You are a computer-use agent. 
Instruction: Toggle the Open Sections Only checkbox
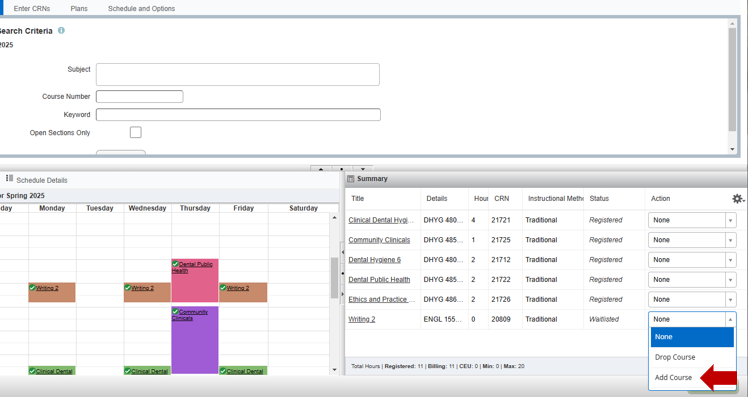click(135, 132)
